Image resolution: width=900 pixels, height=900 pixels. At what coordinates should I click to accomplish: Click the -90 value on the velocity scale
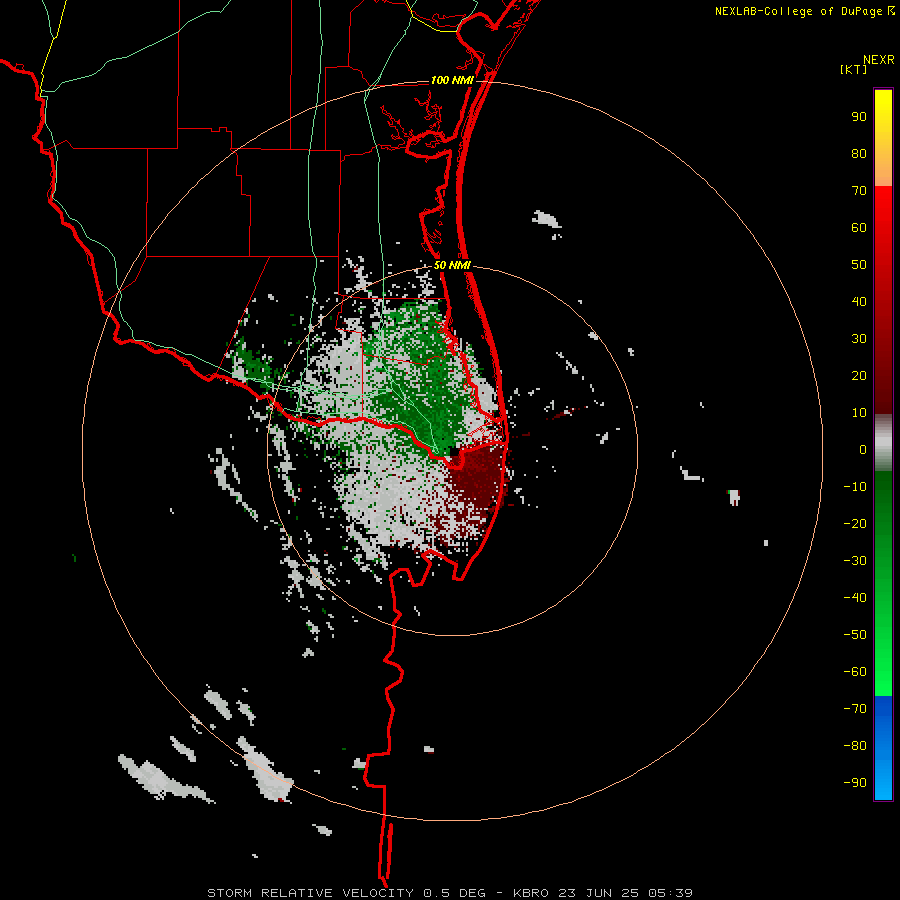[x=855, y=782]
